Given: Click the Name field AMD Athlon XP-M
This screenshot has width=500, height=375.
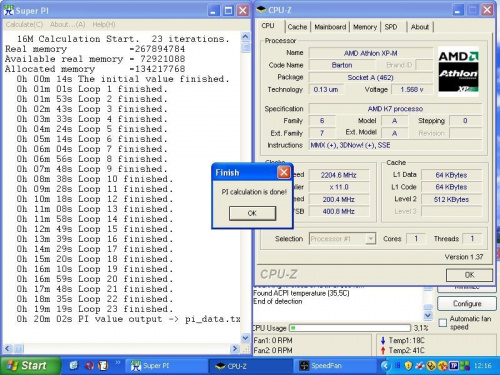Looking at the screenshot, I should 371,53.
